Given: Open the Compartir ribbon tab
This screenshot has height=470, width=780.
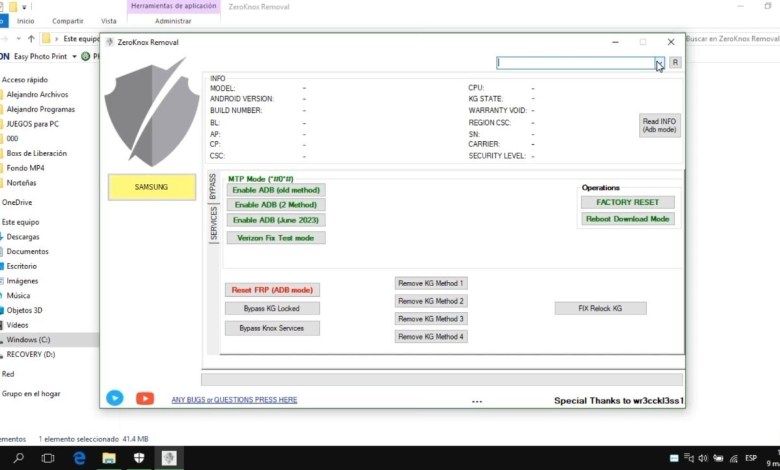Looking at the screenshot, I should coord(68,21).
